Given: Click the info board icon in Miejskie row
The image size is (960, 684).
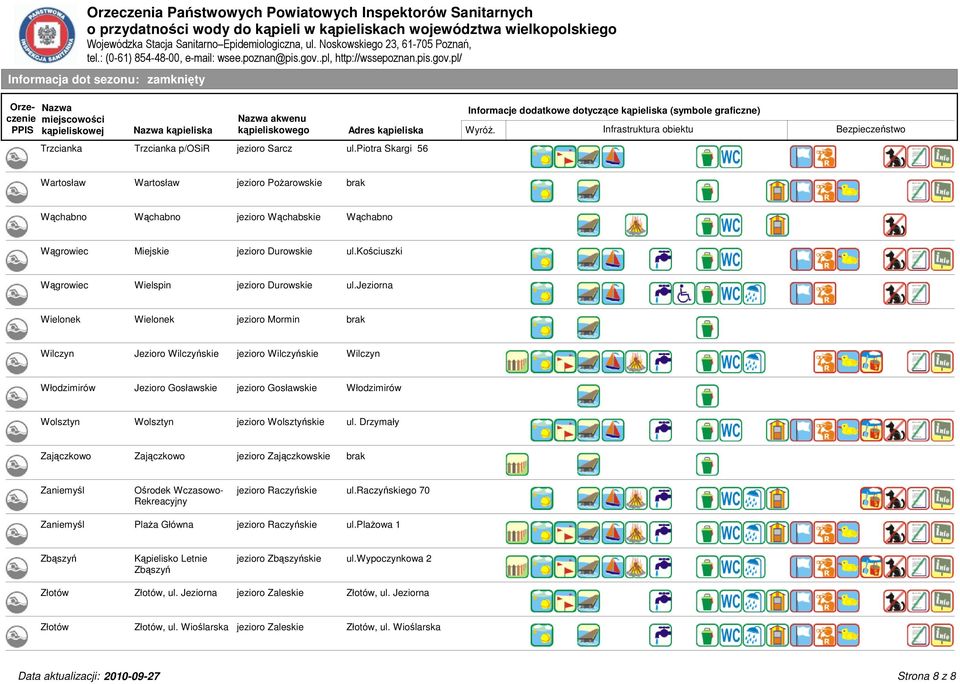Looking at the screenshot, I should pos(942,260).
